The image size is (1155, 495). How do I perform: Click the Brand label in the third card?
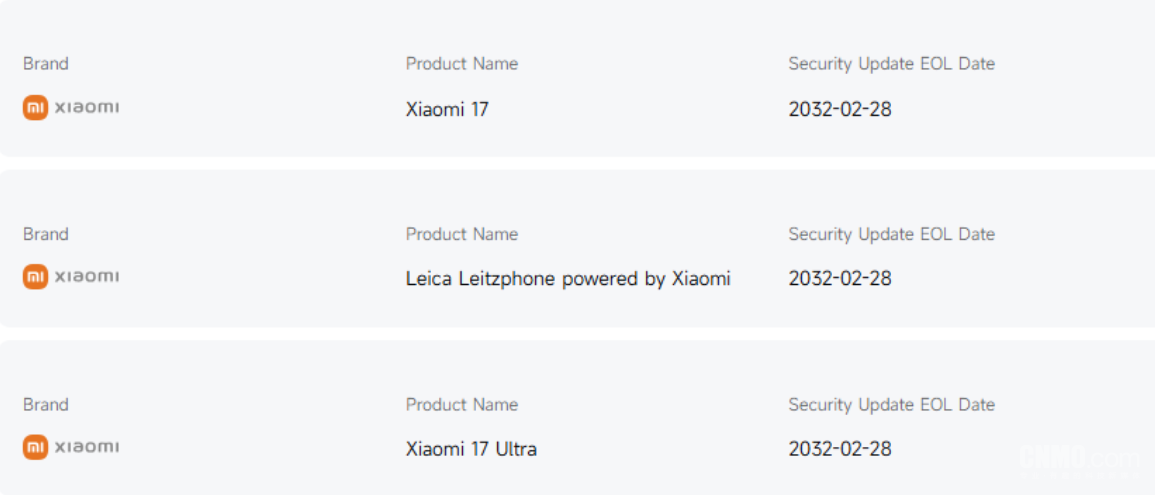[x=46, y=405]
